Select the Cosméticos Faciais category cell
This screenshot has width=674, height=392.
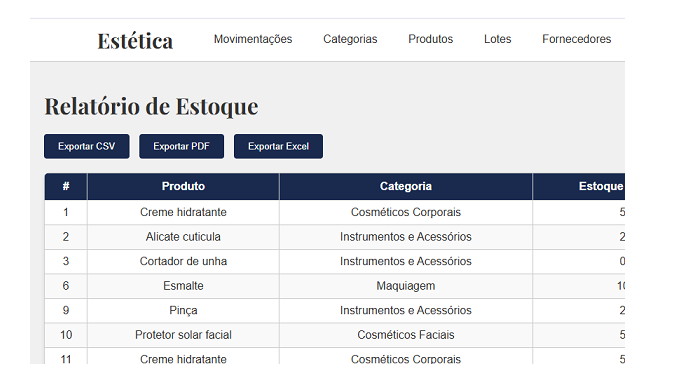[x=406, y=335]
